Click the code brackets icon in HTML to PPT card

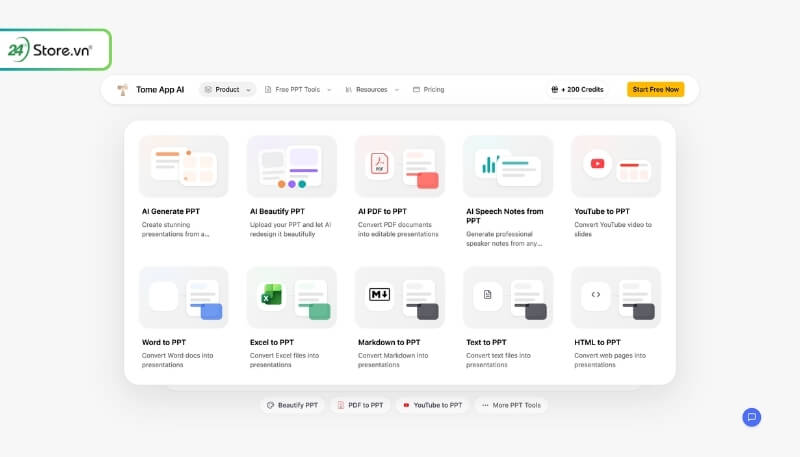(596, 294)
